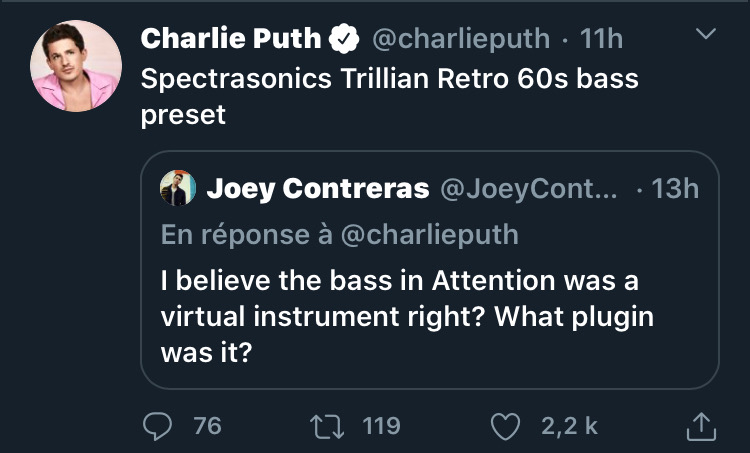750x453 pixels.
Task: Expand the tweet options chevron menu
Action: pos(706,35)
